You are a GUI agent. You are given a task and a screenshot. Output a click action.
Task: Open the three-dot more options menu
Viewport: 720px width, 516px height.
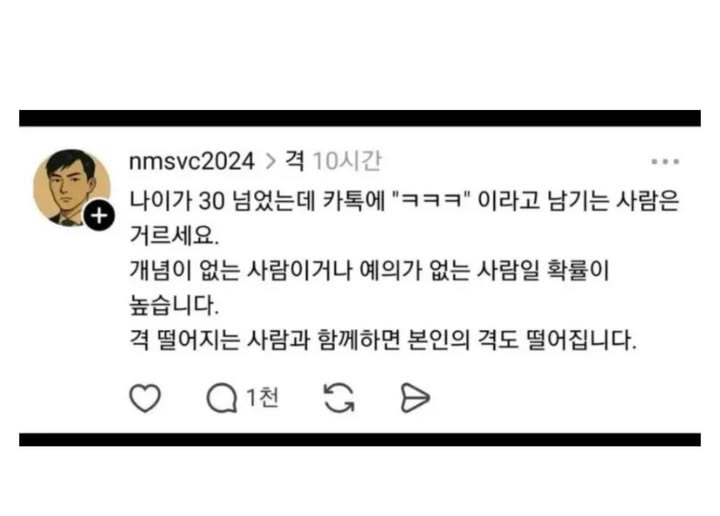(665, 162)
